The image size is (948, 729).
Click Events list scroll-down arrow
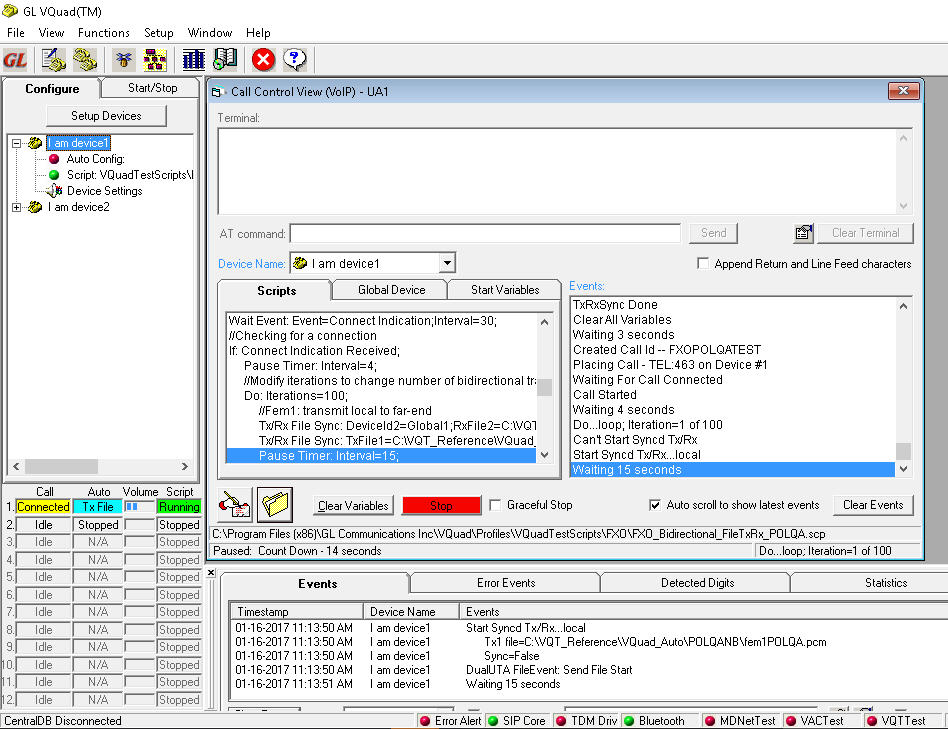[903, 469]
